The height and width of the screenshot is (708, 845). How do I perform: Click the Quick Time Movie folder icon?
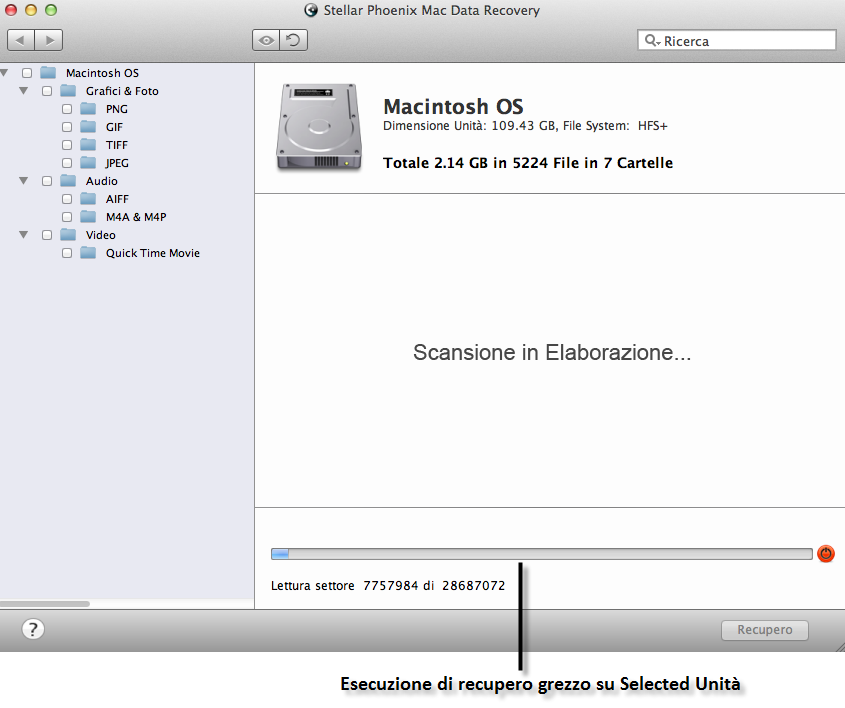point(88,253)
